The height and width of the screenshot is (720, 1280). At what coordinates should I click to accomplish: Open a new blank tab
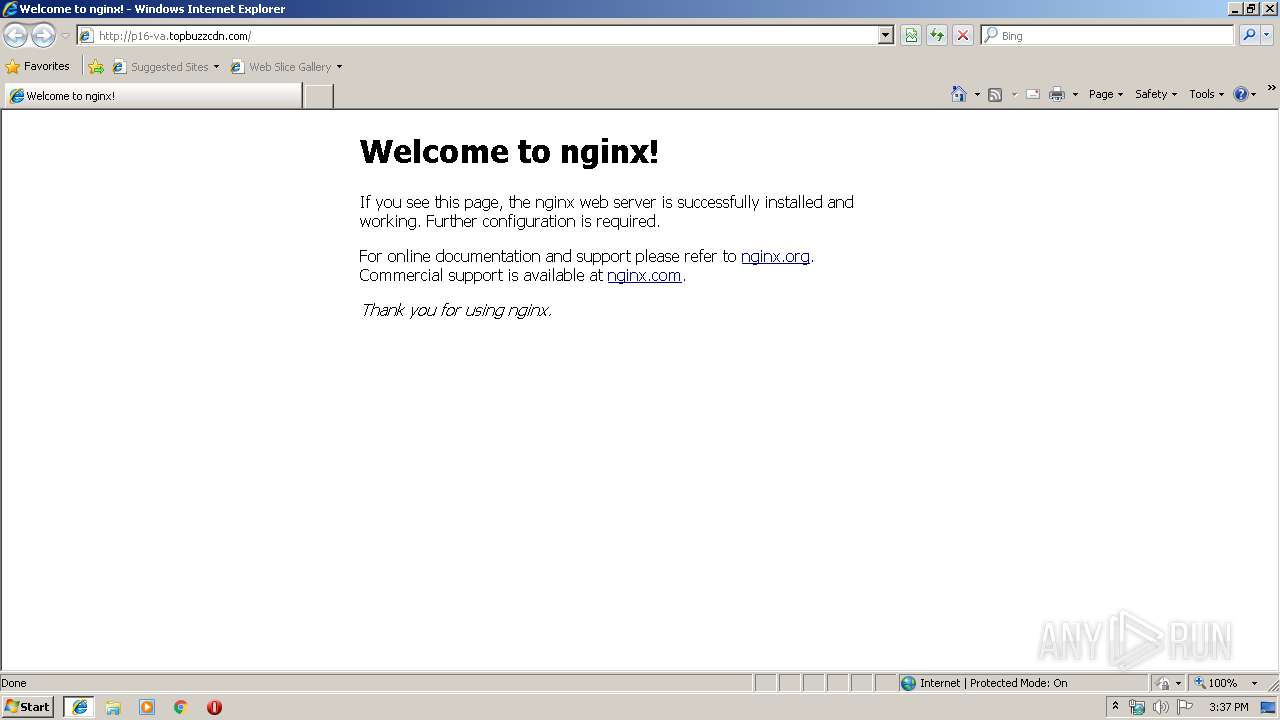pyautogui.click(x=318, y=96)
